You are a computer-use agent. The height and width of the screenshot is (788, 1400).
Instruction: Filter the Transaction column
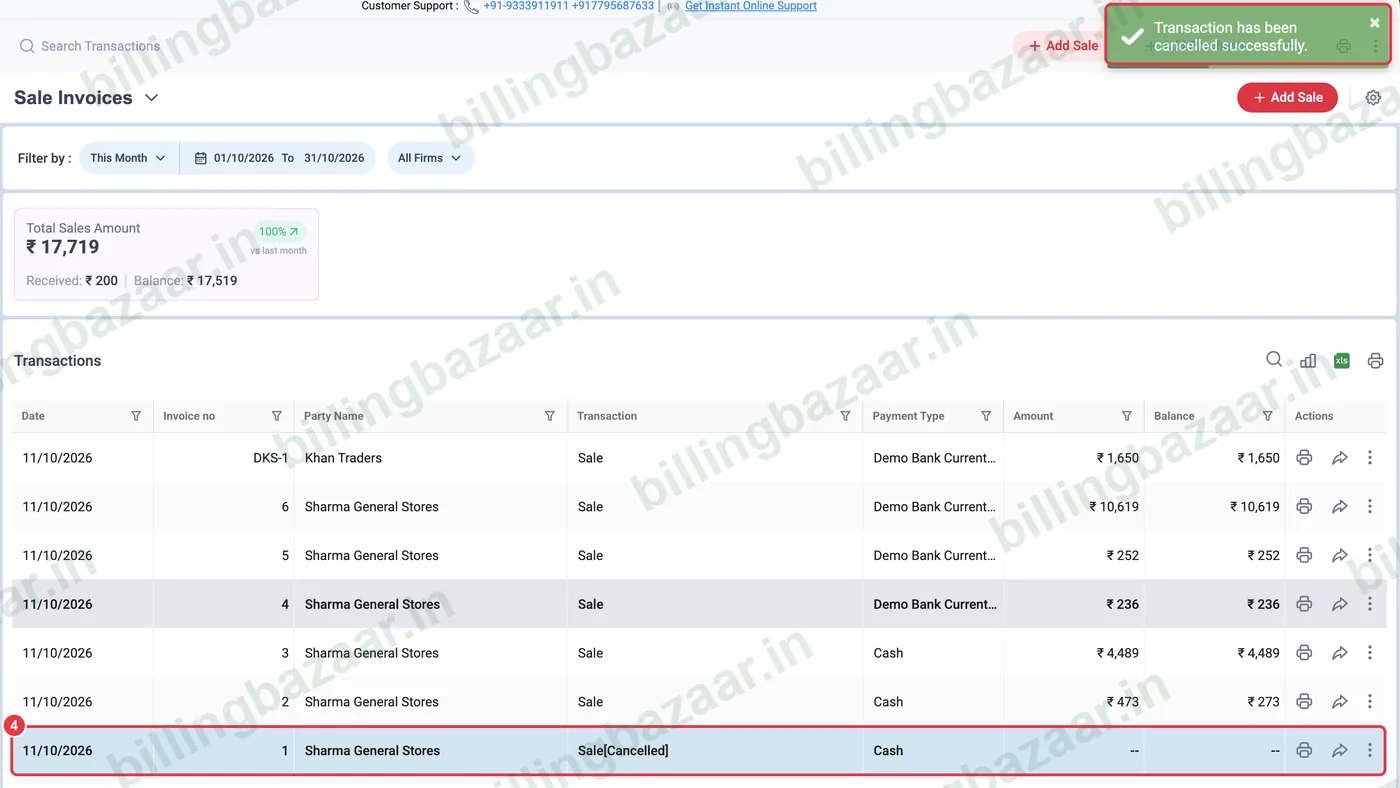(845, 416)
